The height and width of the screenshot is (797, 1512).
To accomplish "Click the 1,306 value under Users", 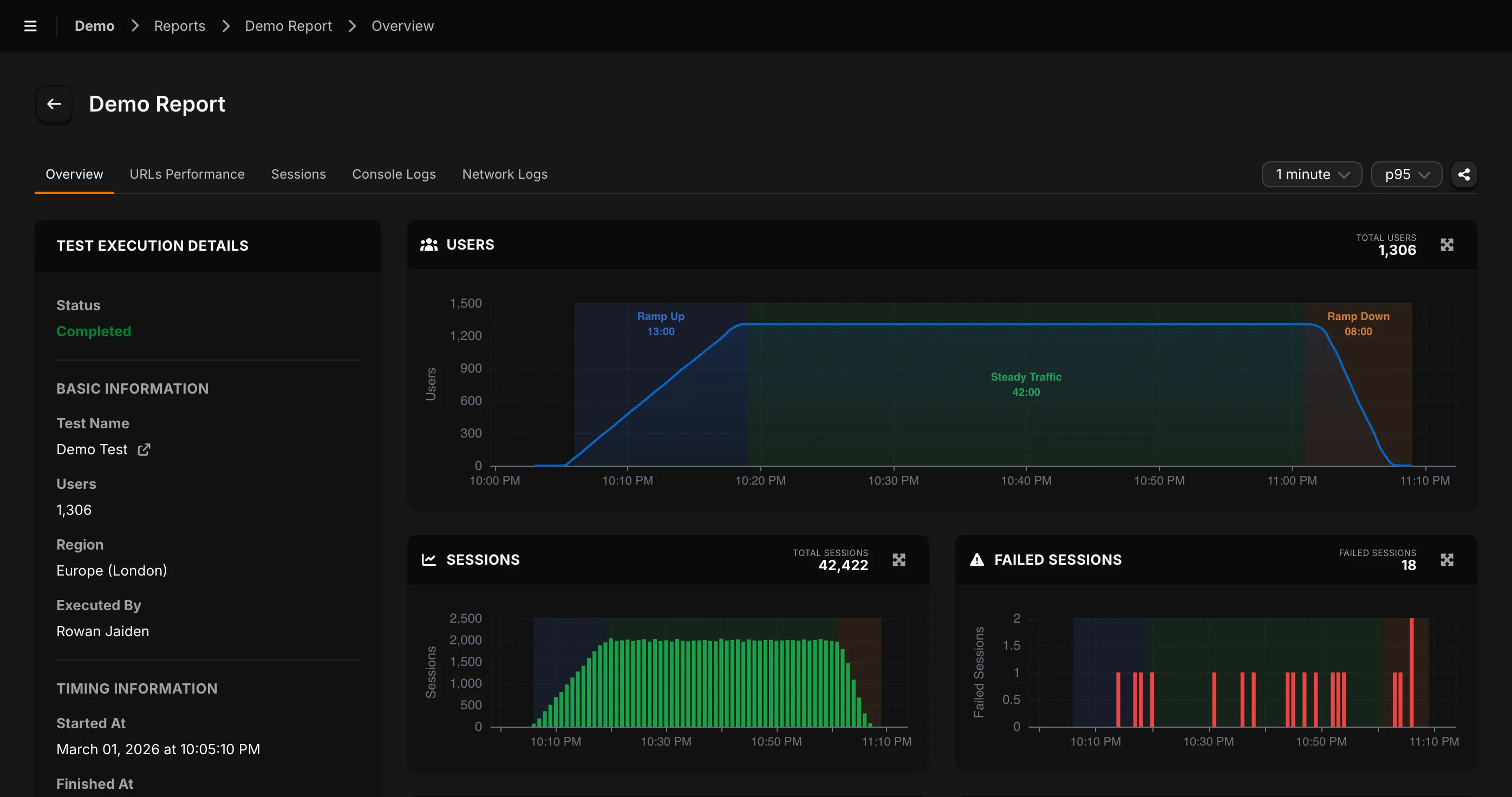I will pos(74,510).
